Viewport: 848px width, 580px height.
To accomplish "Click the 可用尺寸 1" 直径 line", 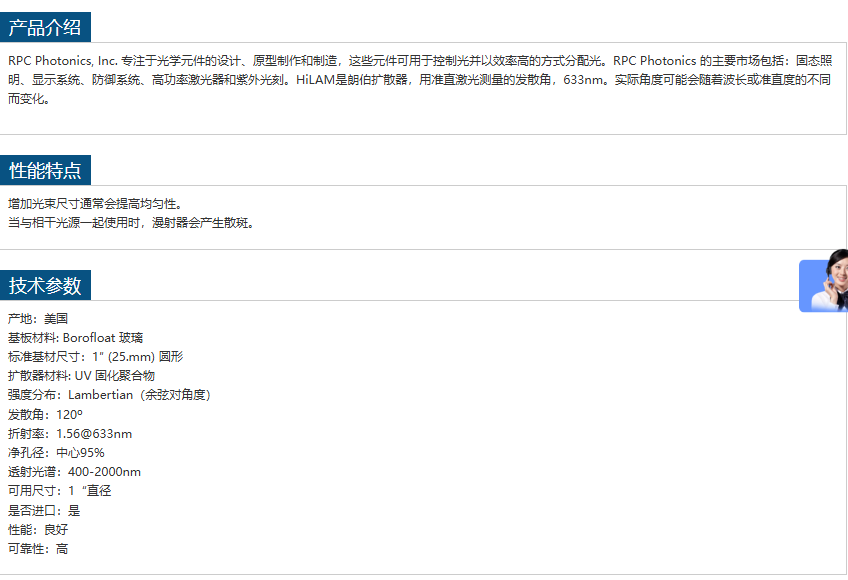I will click(59, 491).
